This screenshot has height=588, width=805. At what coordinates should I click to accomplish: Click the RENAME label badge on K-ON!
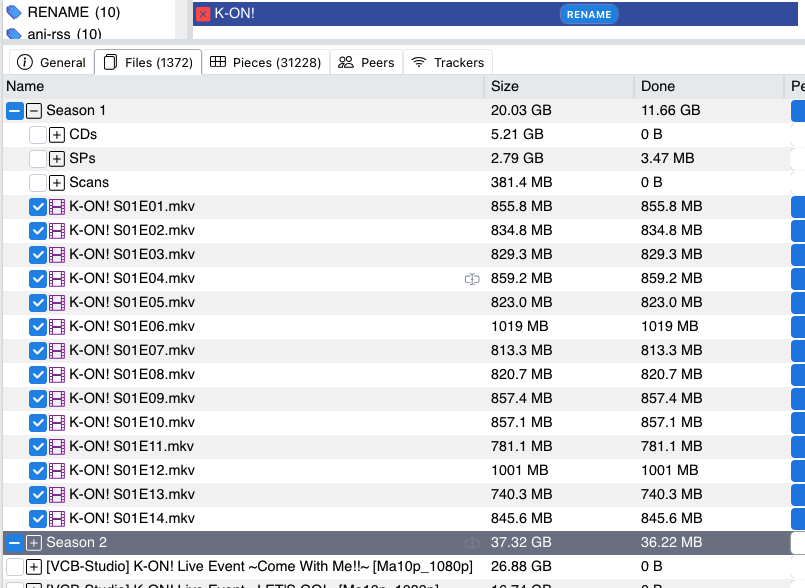tap(589, 14)
